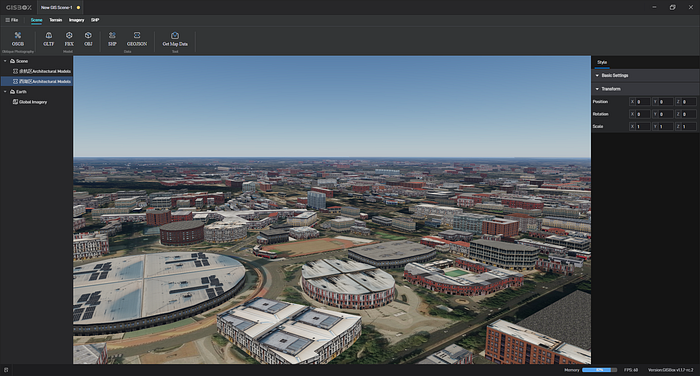700x376 pixels.
Task: Switch to the Scene ribbon tab
Action: (x=37, y=20)
